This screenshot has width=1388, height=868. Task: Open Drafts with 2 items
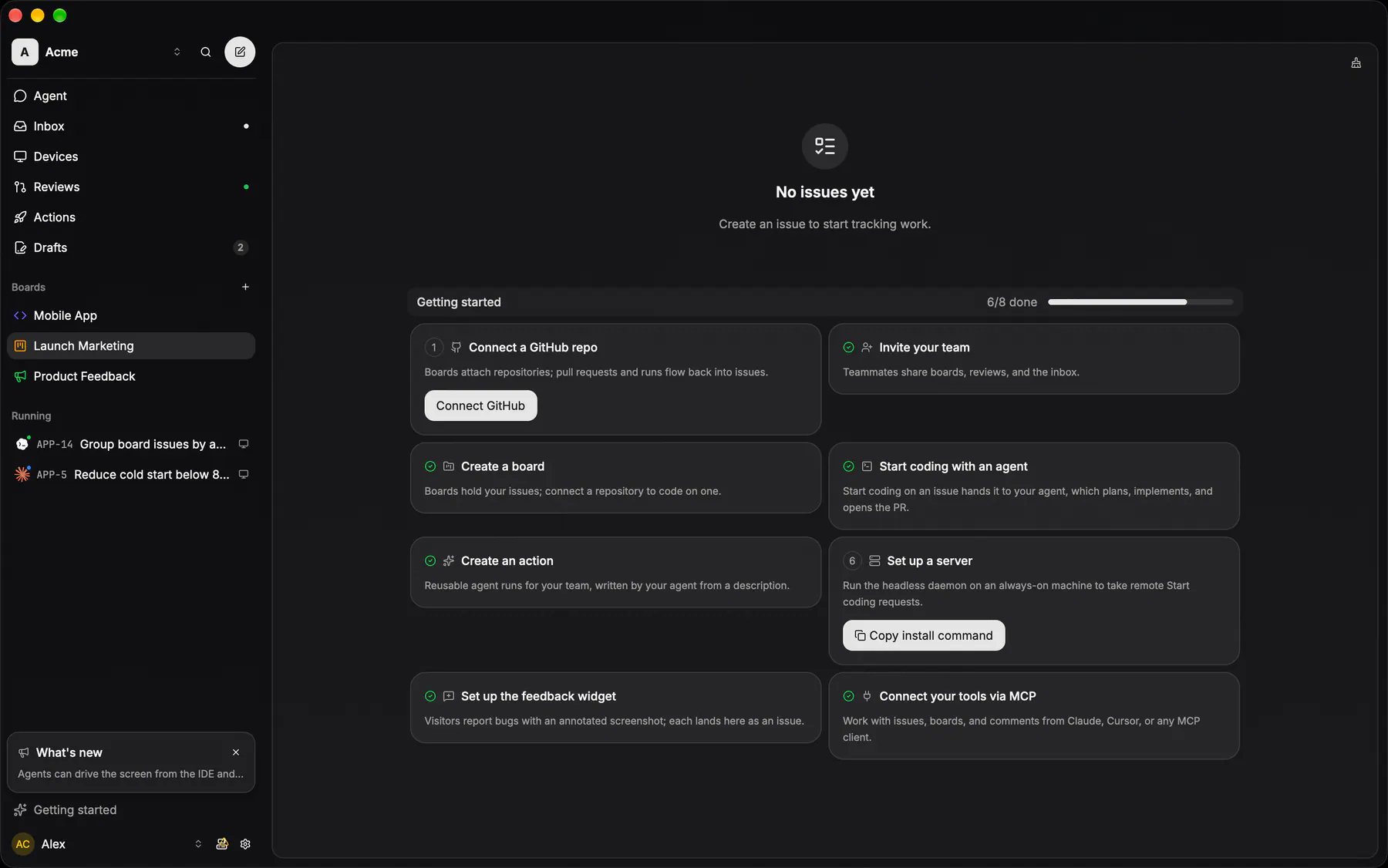point(131,247)
